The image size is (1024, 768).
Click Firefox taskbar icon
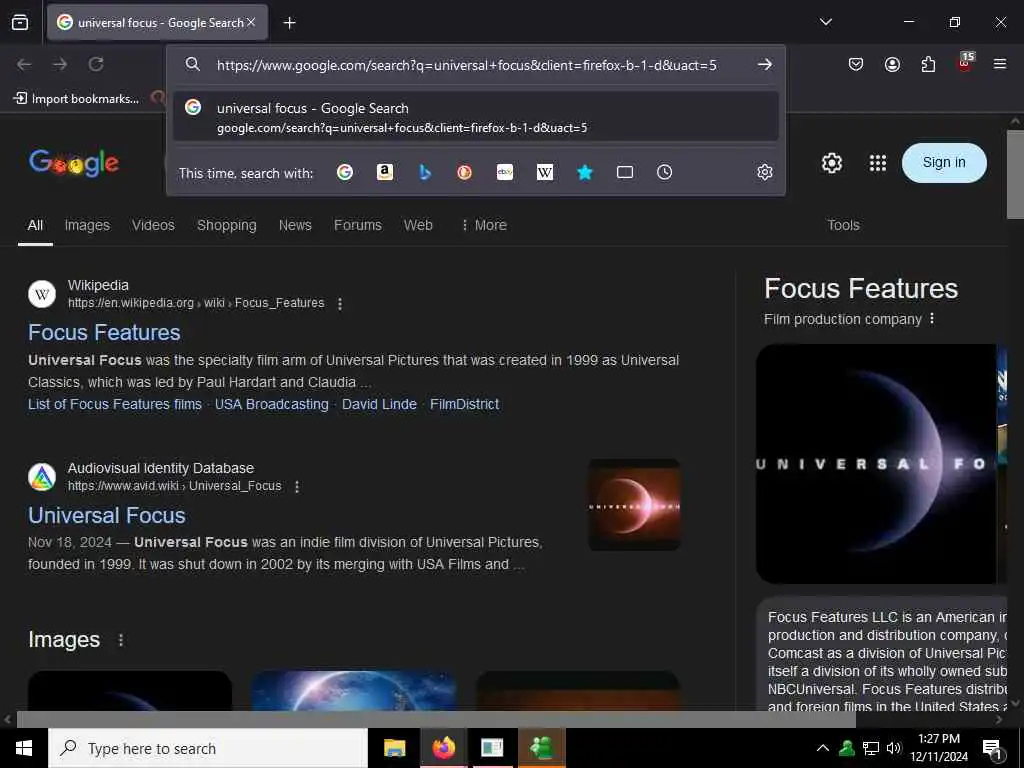[443, 748]
